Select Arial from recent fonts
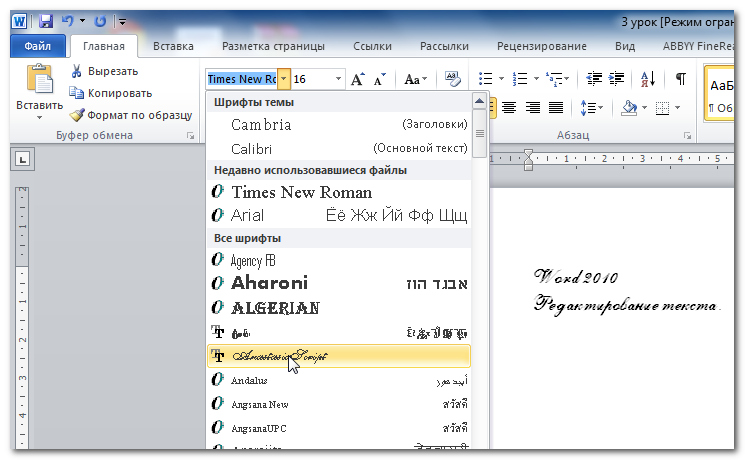Viewport: 745px width, 460px height. point(339,215)
